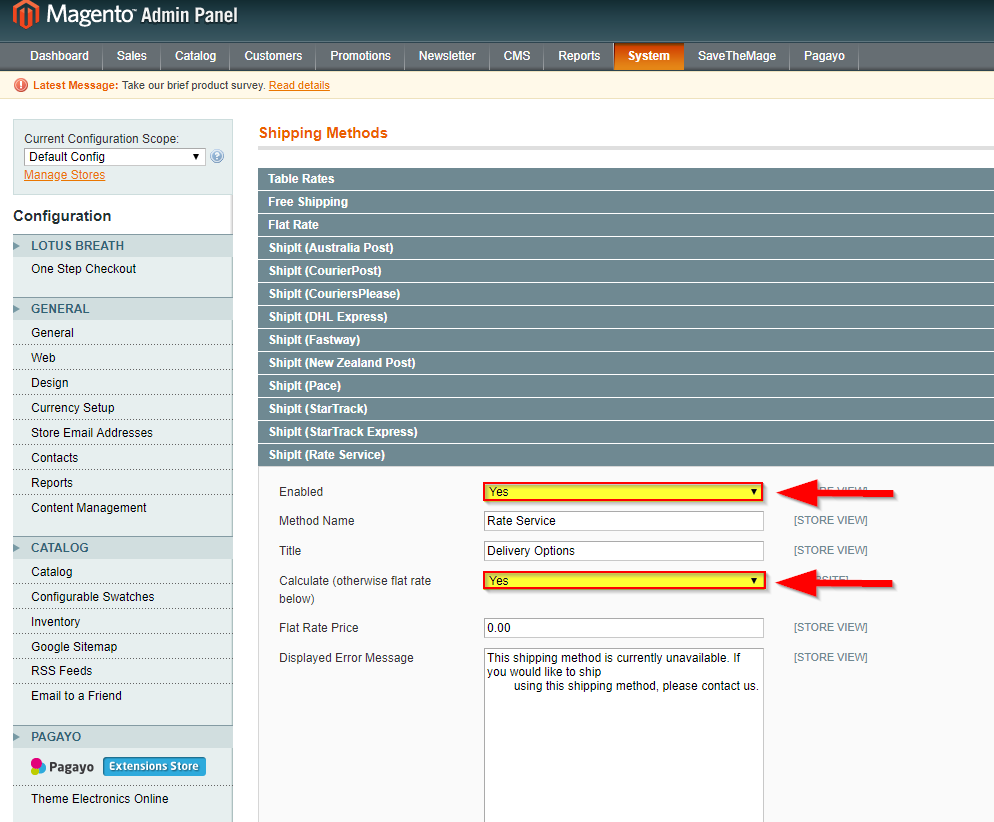
Task: Expand ShipIt (New Zealand Post) section
Action: 626,363
